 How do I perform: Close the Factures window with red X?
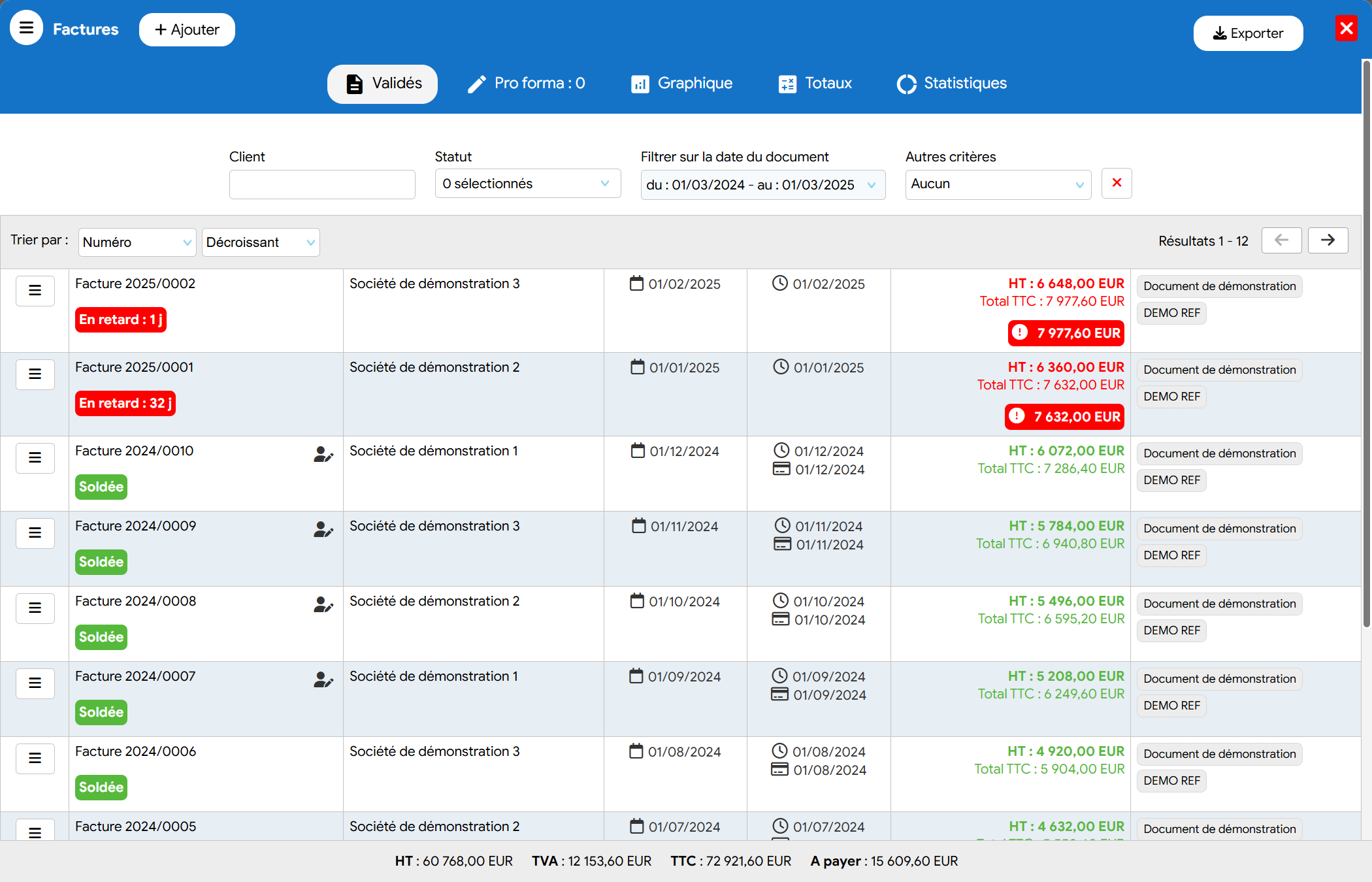coord(1346,28)
